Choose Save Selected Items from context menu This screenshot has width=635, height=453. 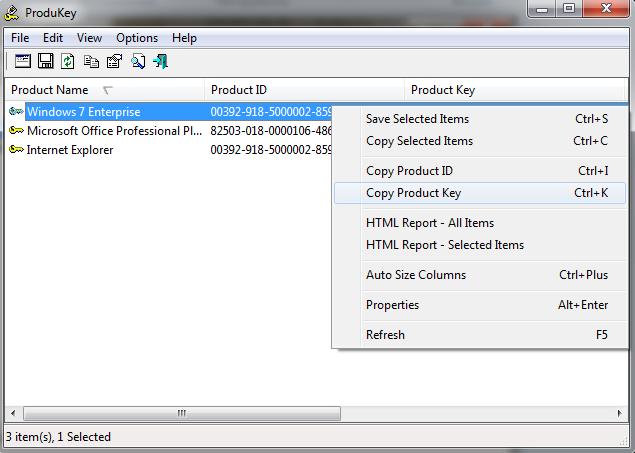(x=480, y=119)
